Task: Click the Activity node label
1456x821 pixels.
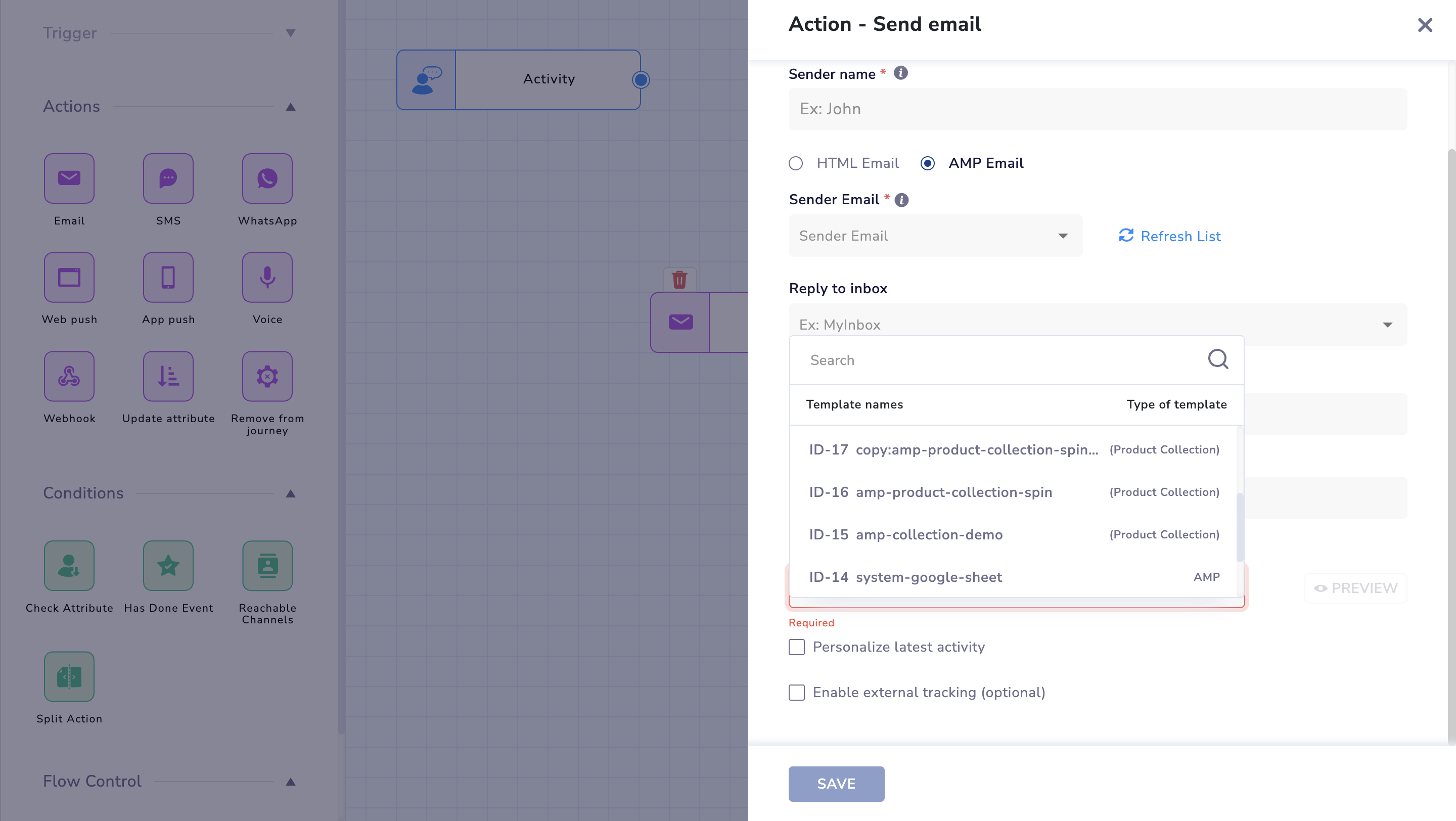Action: (x=548, y=79)
